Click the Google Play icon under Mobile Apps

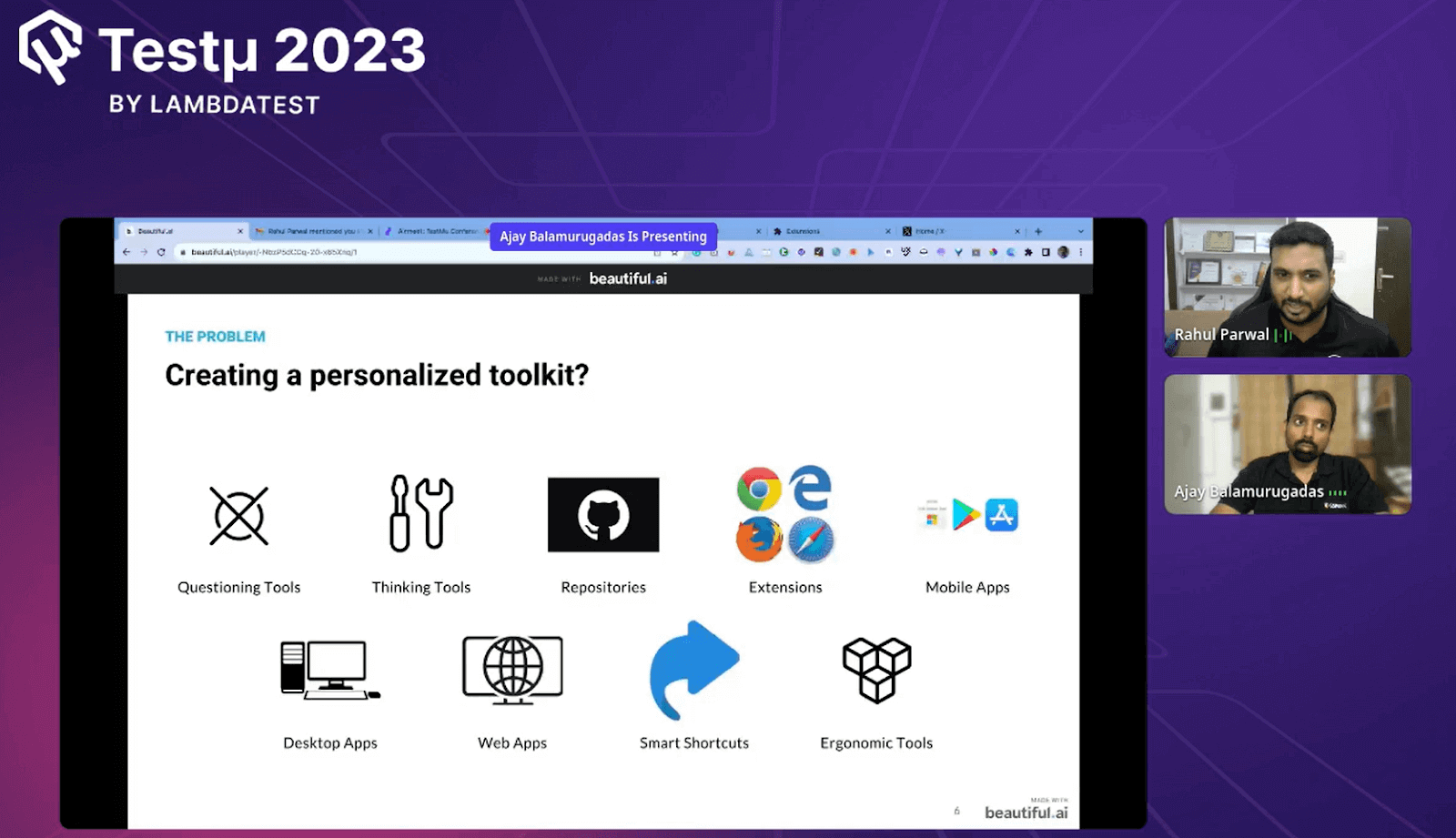coord(965,515)
